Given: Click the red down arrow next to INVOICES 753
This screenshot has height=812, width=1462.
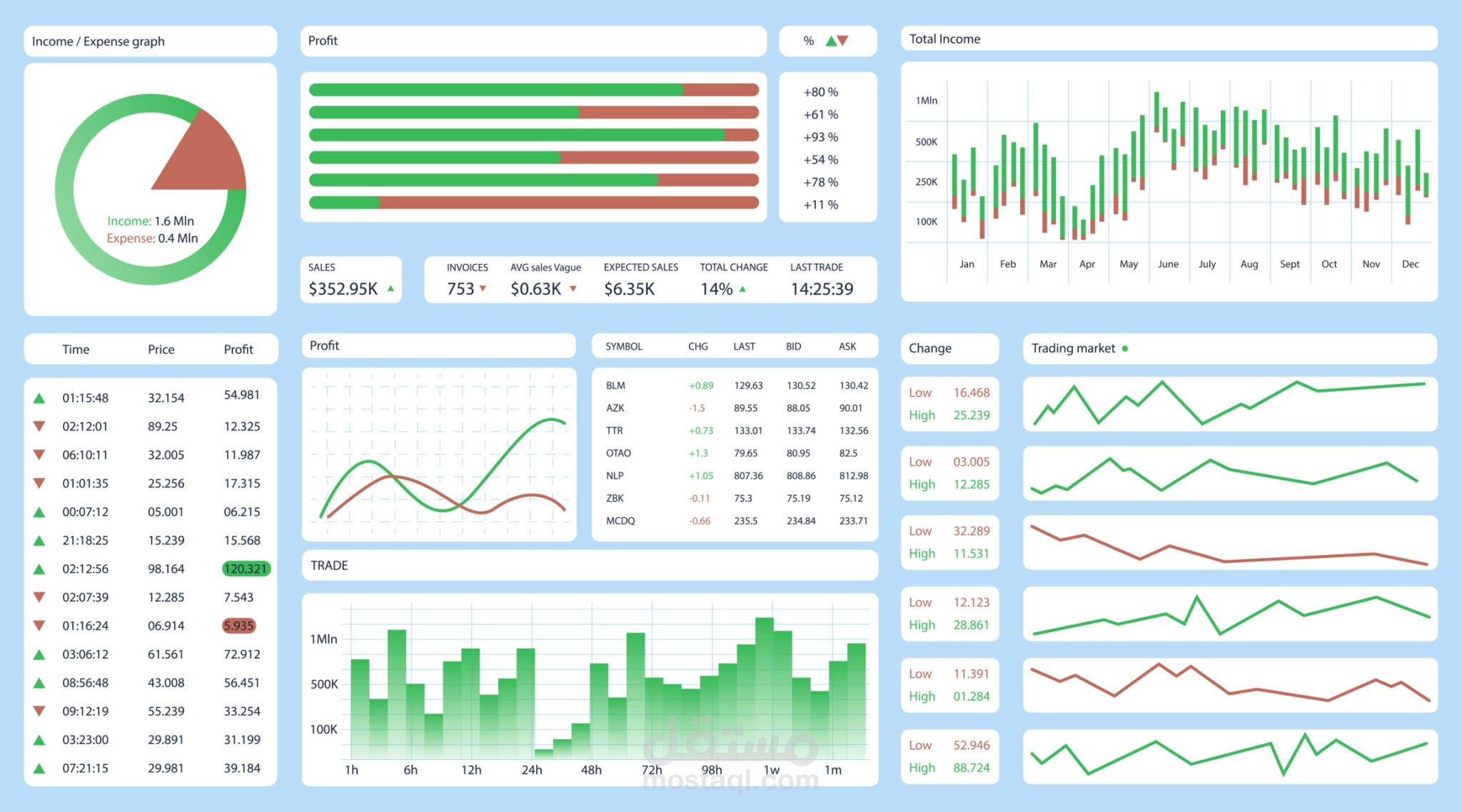Looking at the screenshot, I should coord(484,290).
